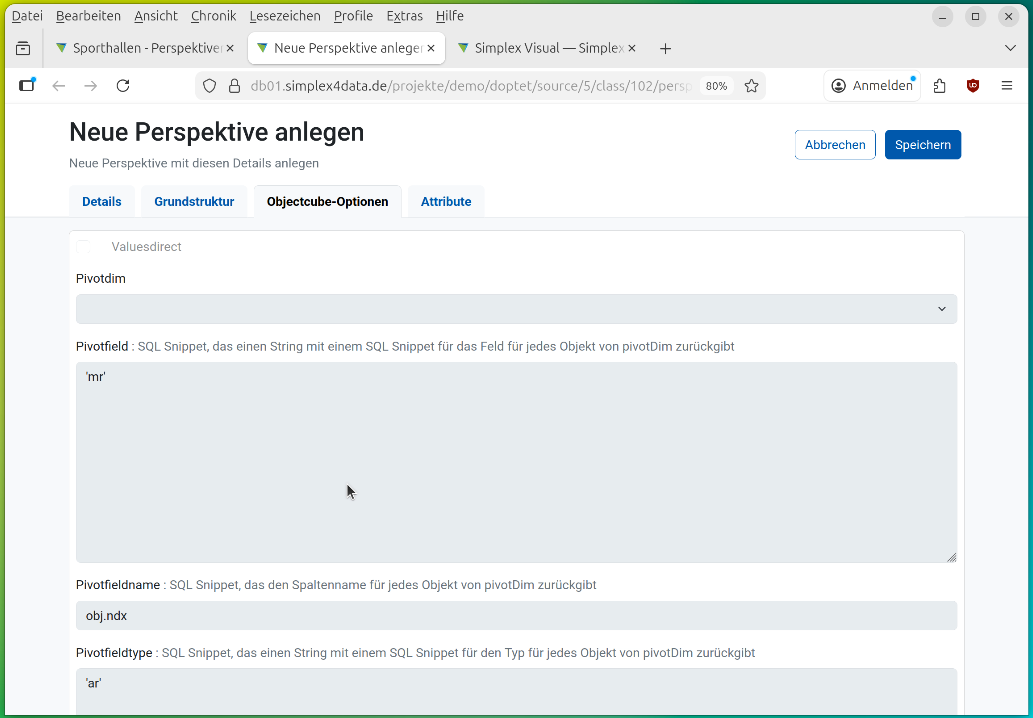The image size is (1033, 718).
Task: Open the Firefox hamburger menu
Action: click(x=1007, y=86)
